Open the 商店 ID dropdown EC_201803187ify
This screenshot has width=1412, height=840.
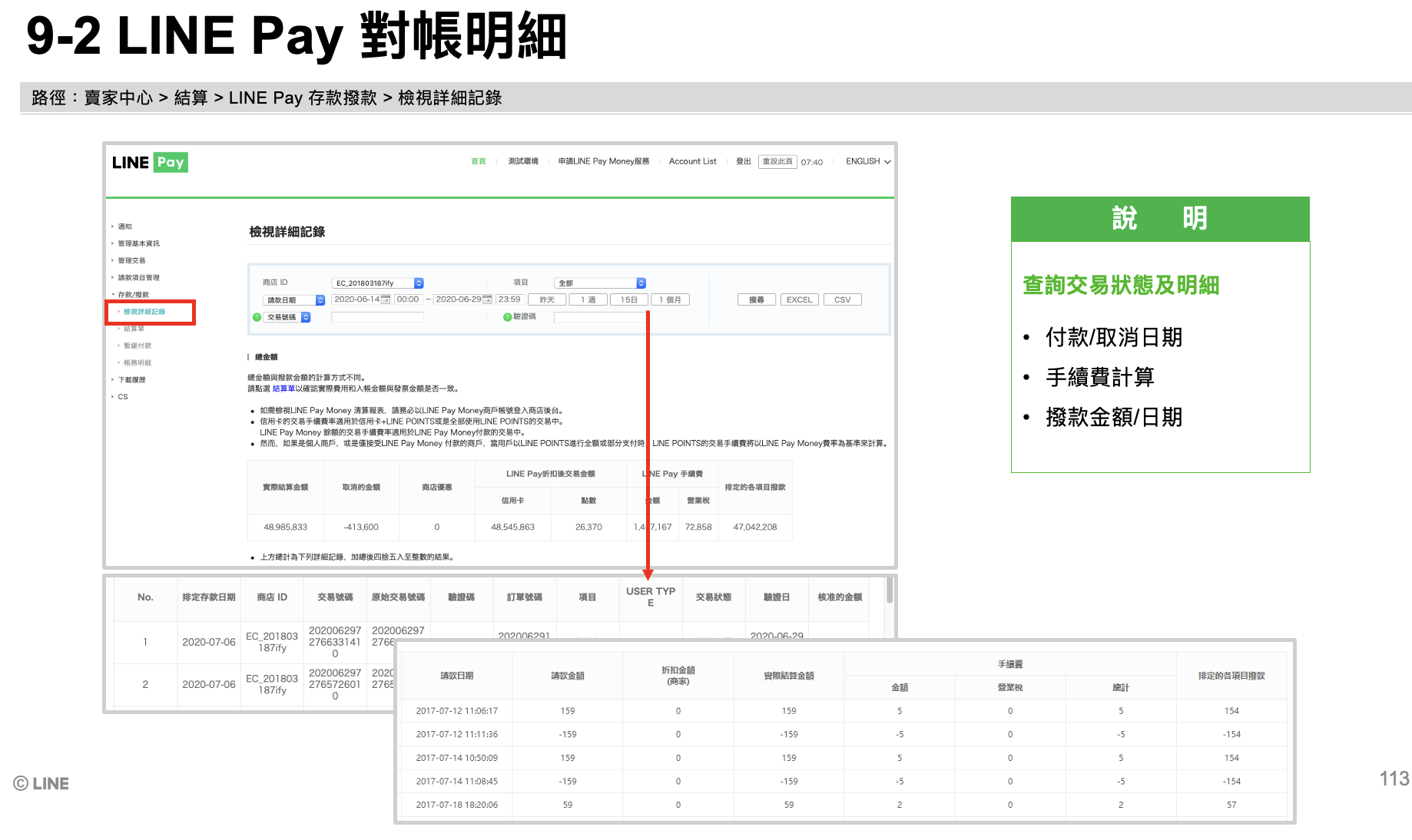coord(377,283)
